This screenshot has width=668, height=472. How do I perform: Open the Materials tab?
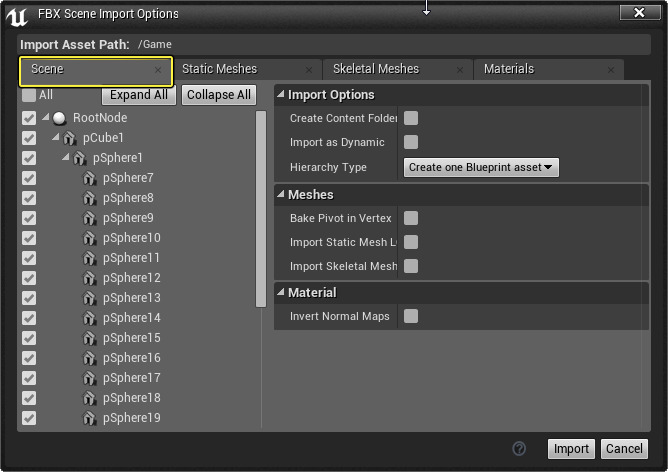[x=509, y=69]
